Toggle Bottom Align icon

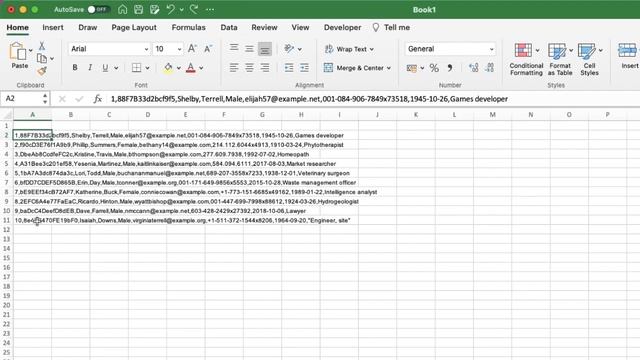click(x=264, y=49)
